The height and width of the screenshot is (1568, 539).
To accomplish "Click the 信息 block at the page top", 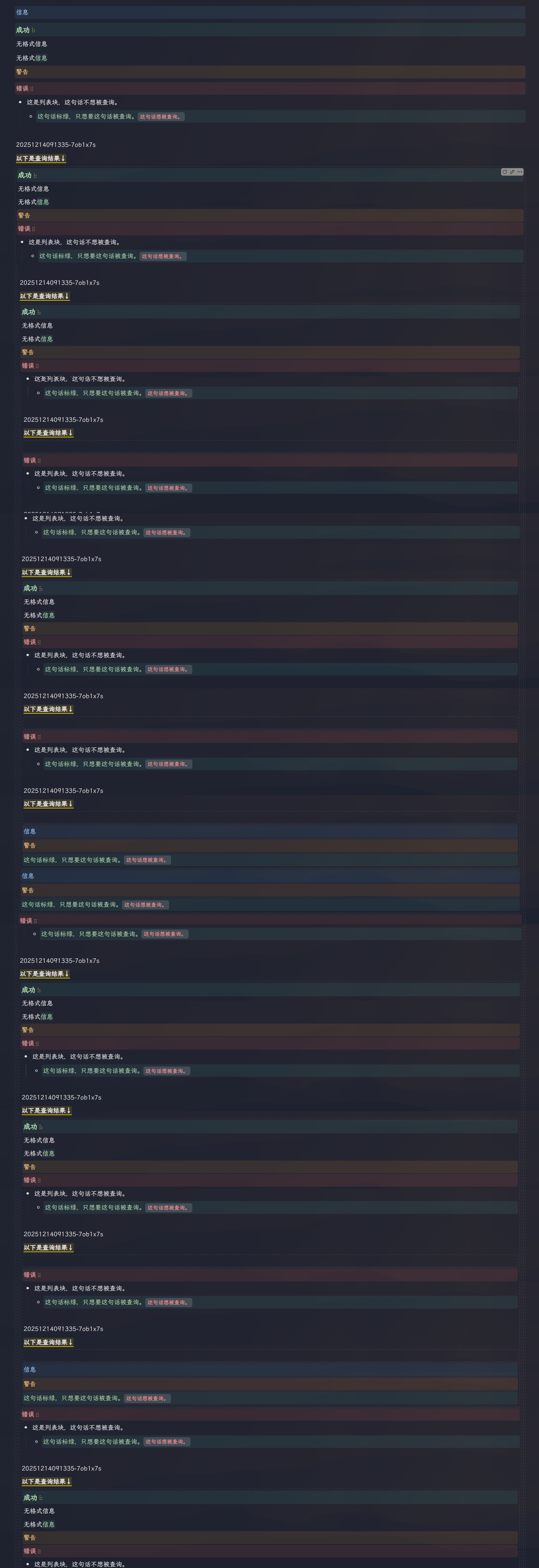I will point(22,12).
